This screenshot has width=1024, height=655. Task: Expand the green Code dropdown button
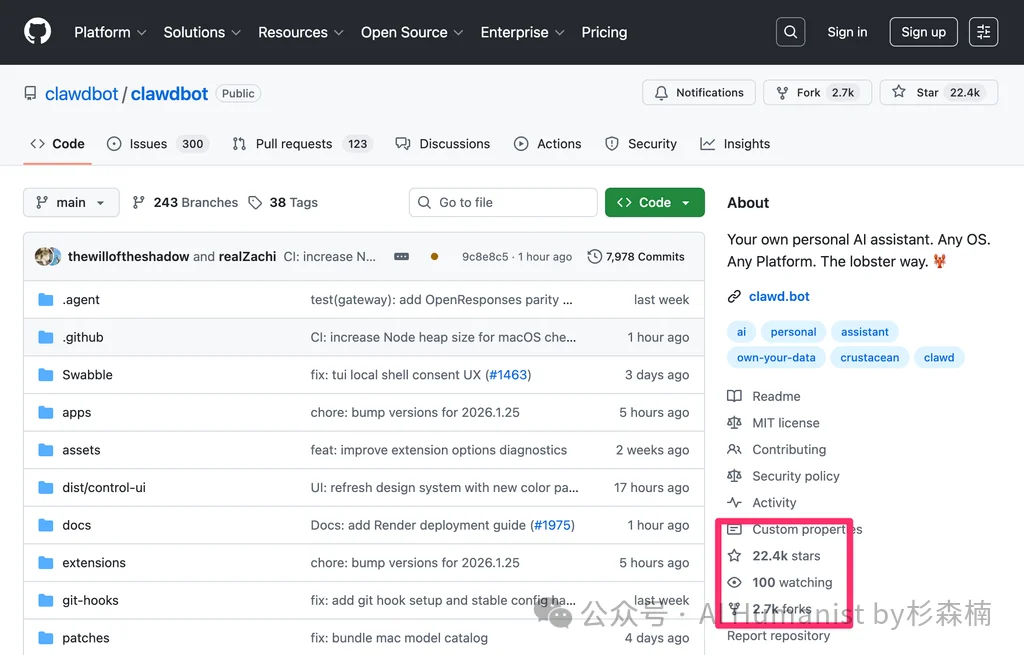click(x=654, y=202)
